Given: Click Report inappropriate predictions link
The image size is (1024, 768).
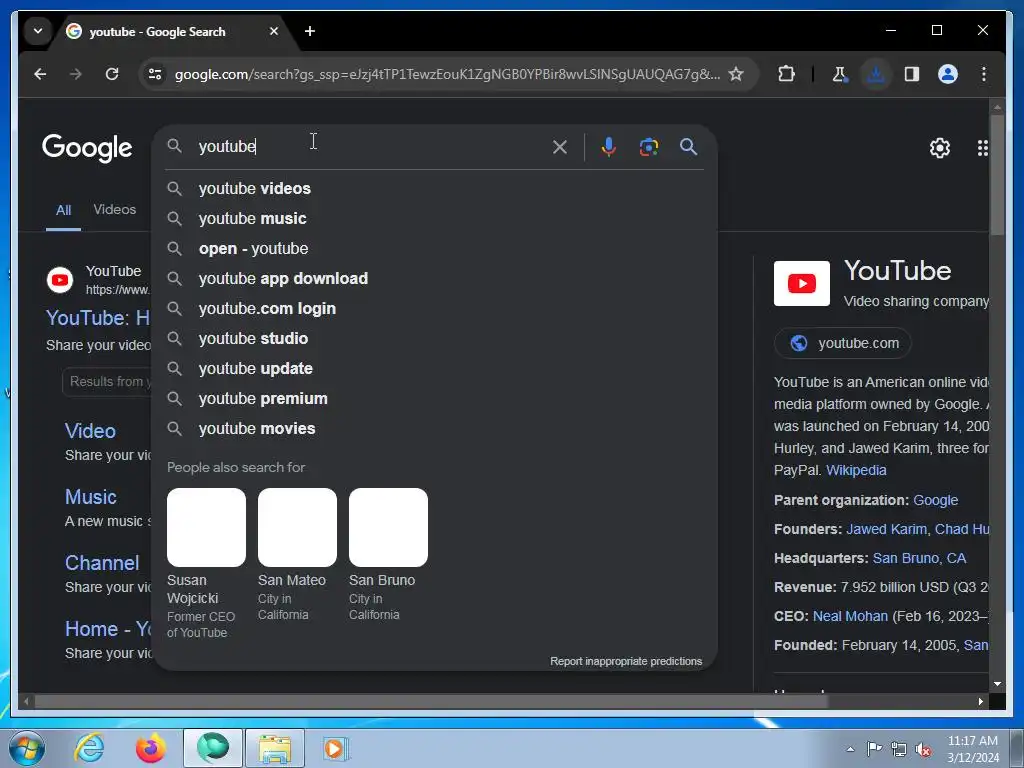Looking at the screenshot, I should coord(626,662).
